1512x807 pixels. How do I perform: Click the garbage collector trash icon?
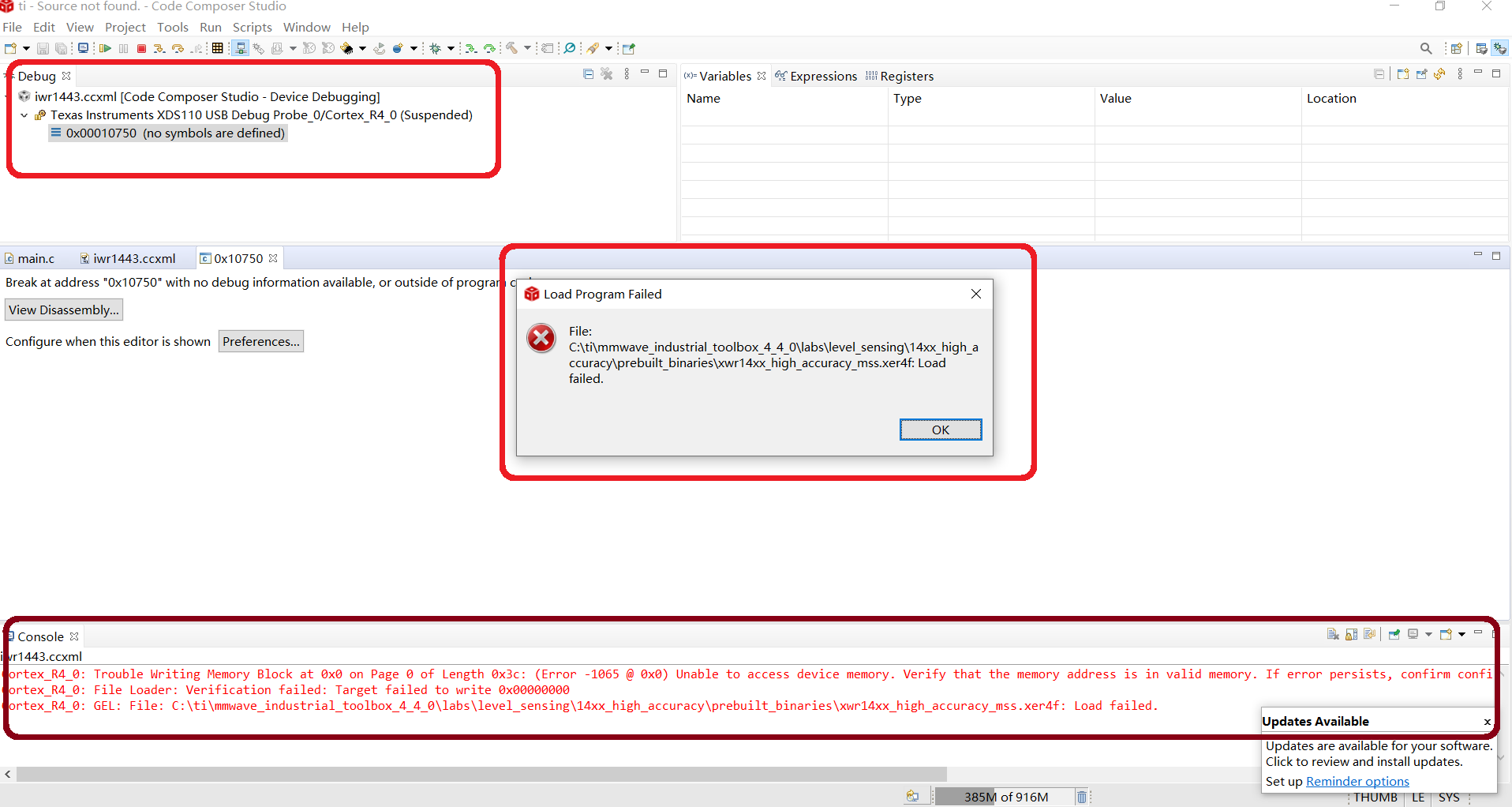click(1082, 797)
